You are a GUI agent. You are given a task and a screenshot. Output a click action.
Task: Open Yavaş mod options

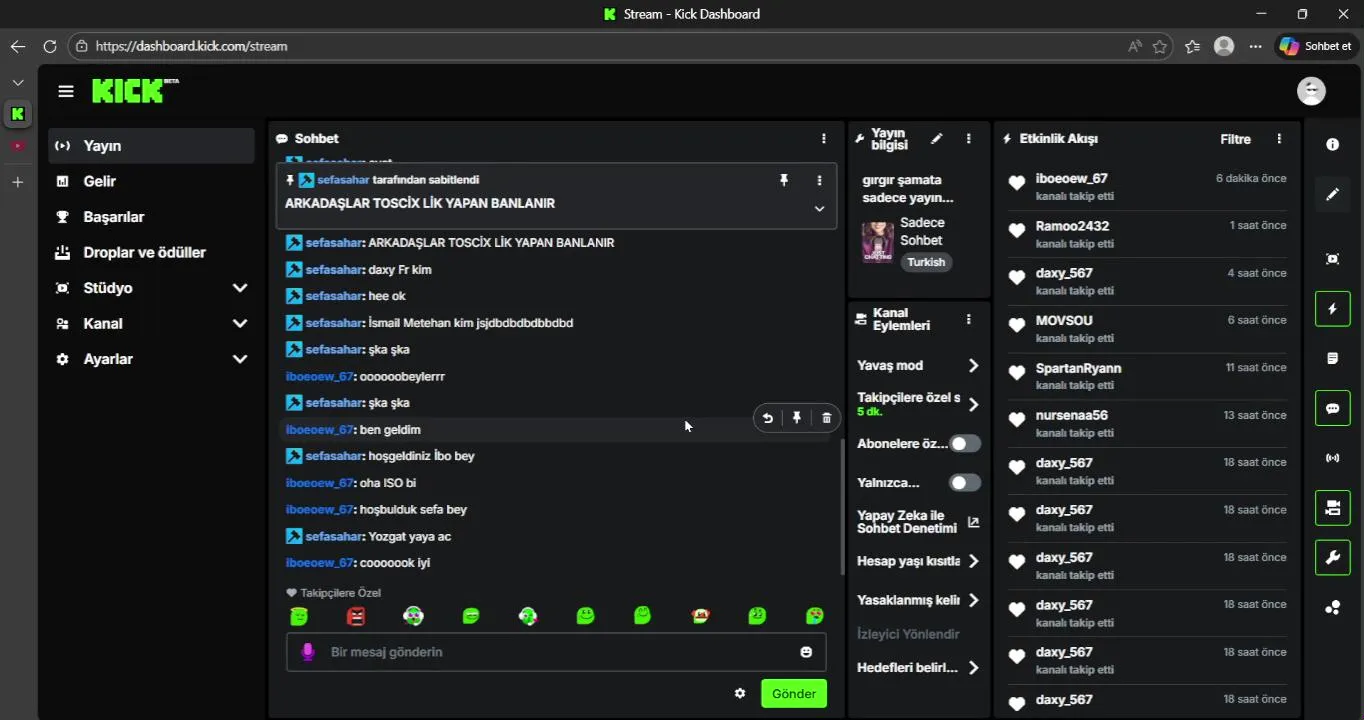(x=918, y=366)
